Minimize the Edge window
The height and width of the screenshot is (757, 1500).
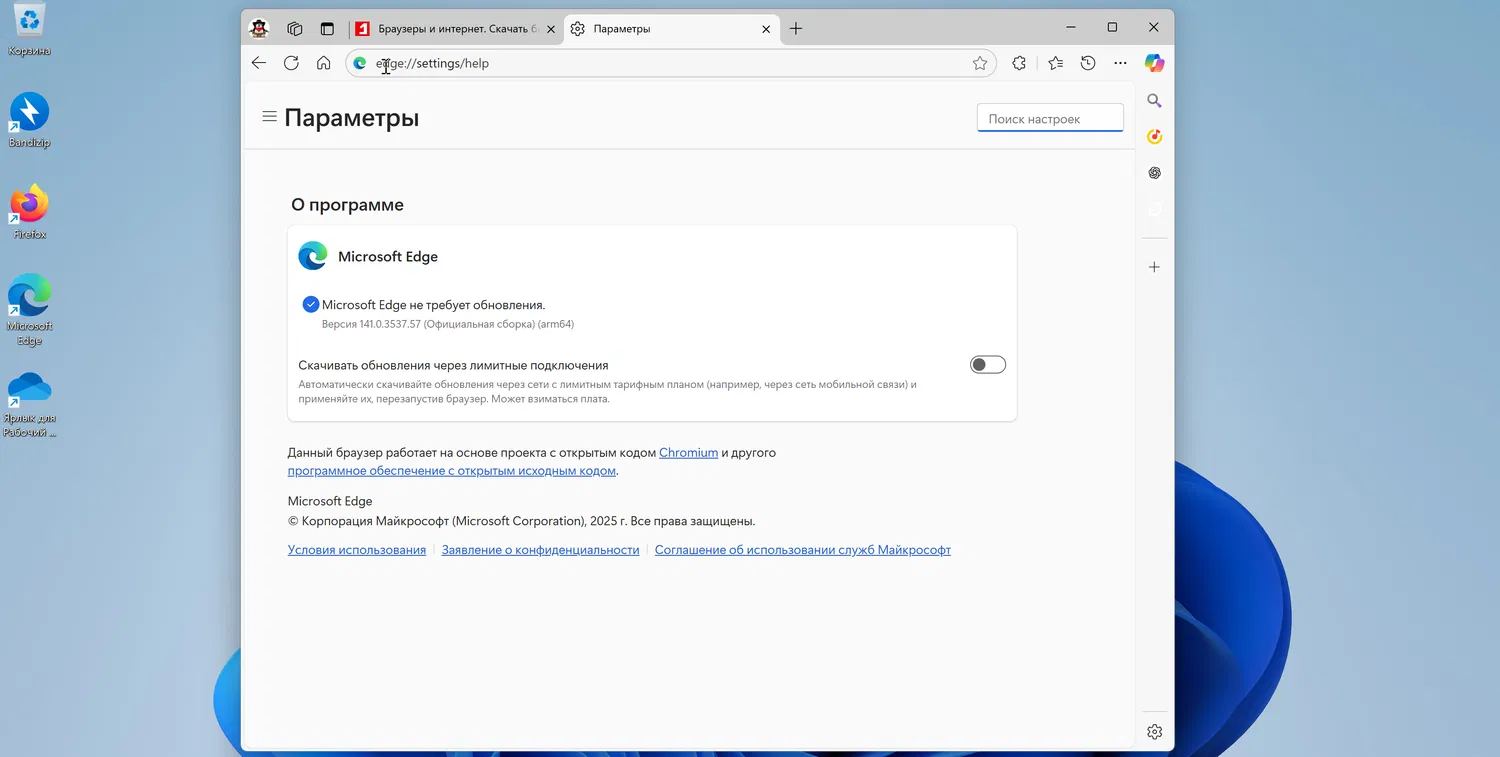[x=1071, y=28]
